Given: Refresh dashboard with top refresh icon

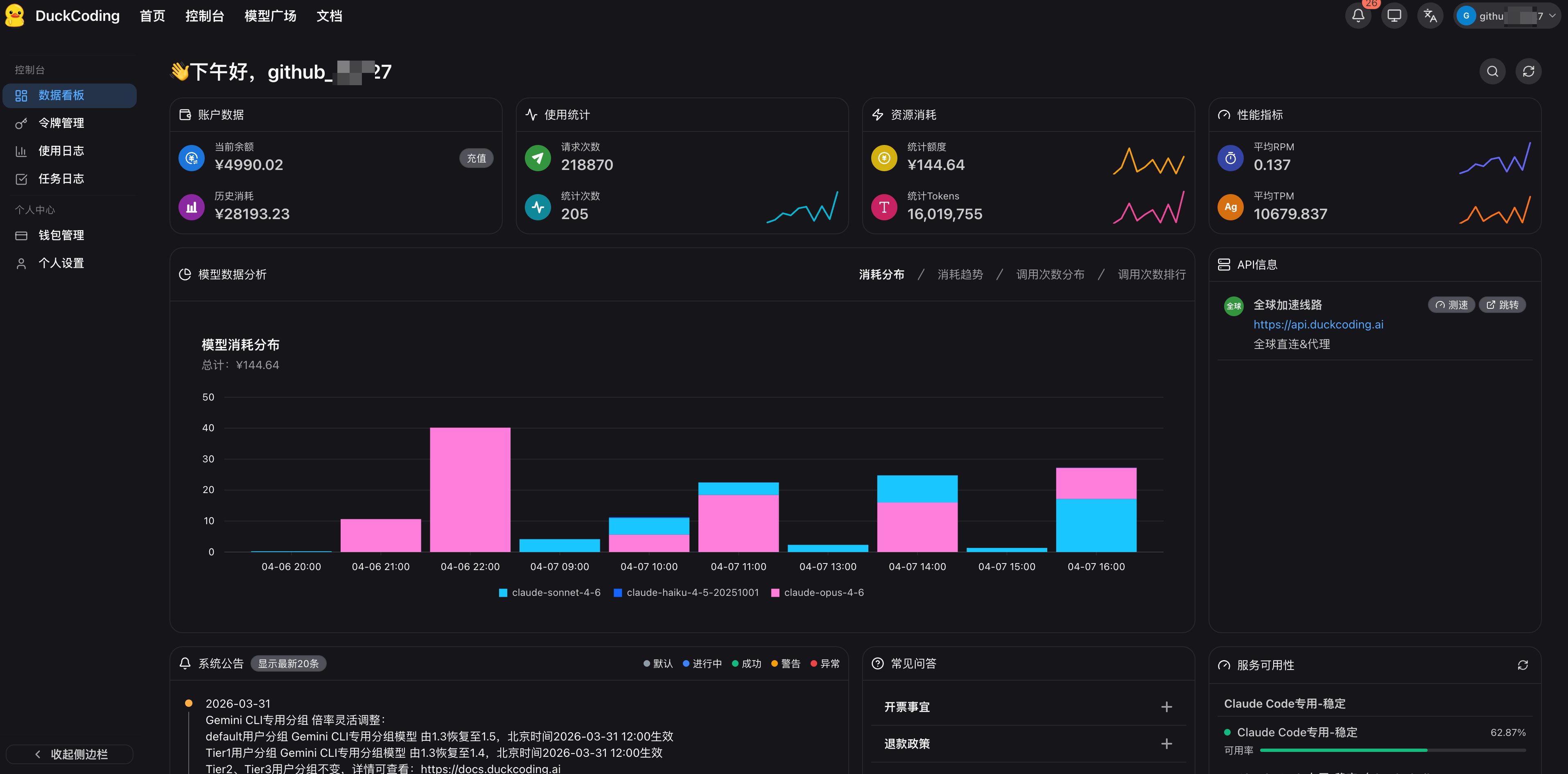Looking at the screenshot, I should tap(1528, 71).
